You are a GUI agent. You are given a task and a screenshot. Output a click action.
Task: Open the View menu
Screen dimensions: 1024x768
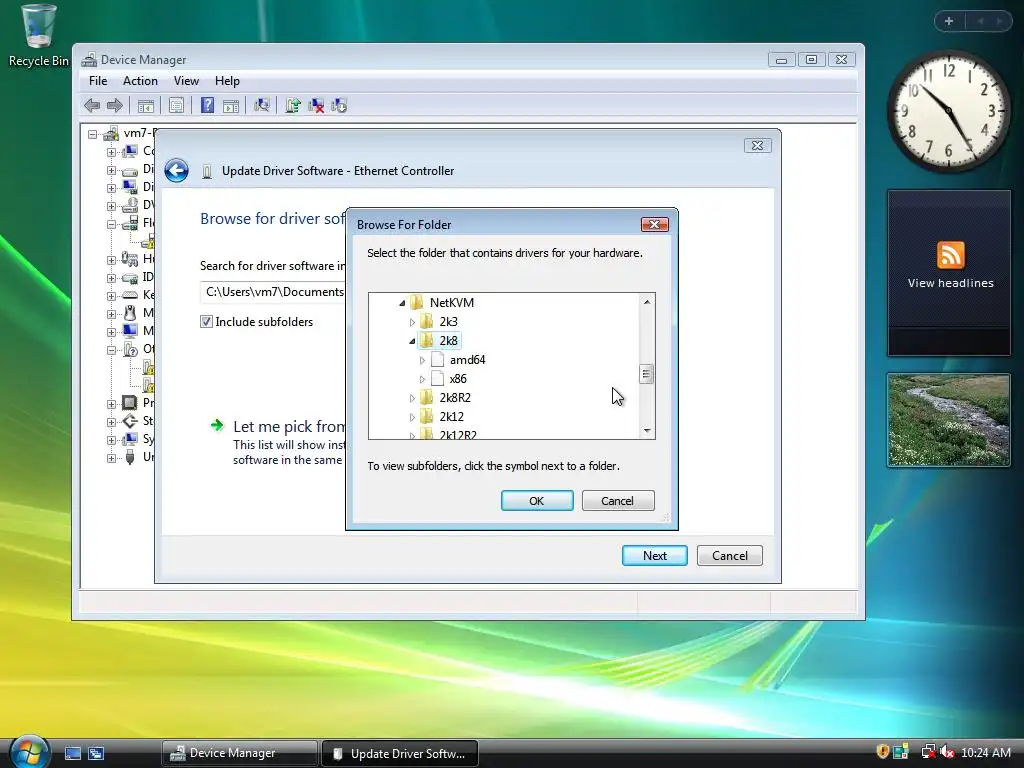186,81
